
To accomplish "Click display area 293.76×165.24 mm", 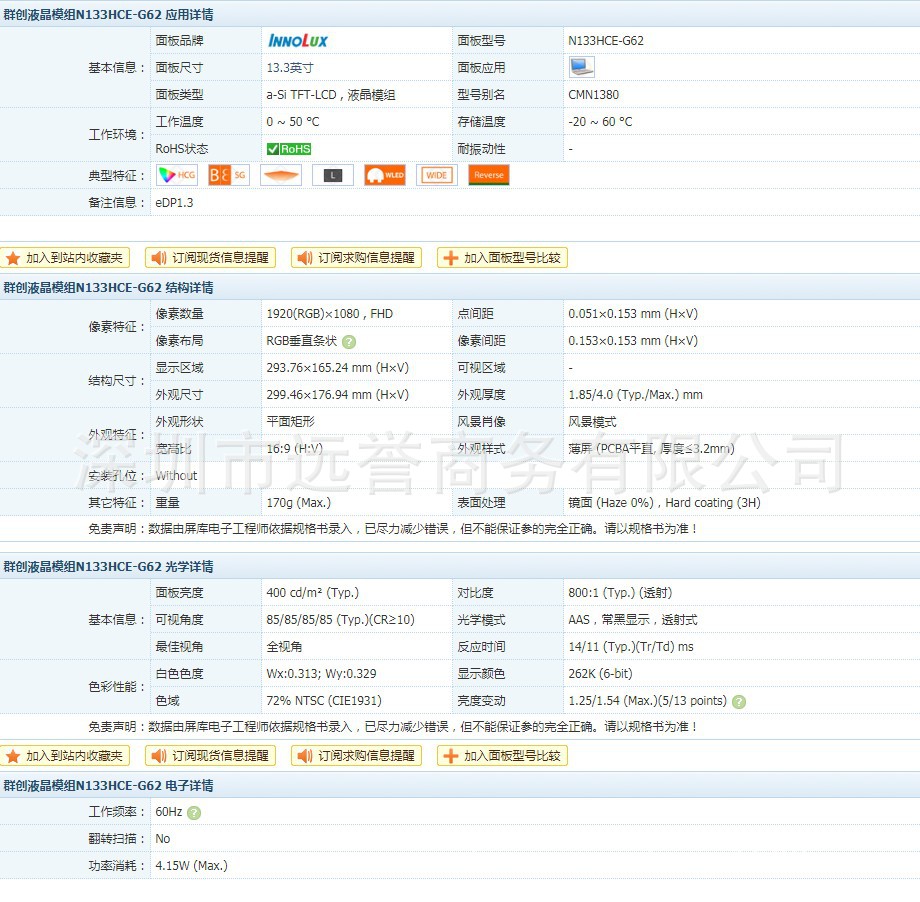I will click(x=337, y=367).
